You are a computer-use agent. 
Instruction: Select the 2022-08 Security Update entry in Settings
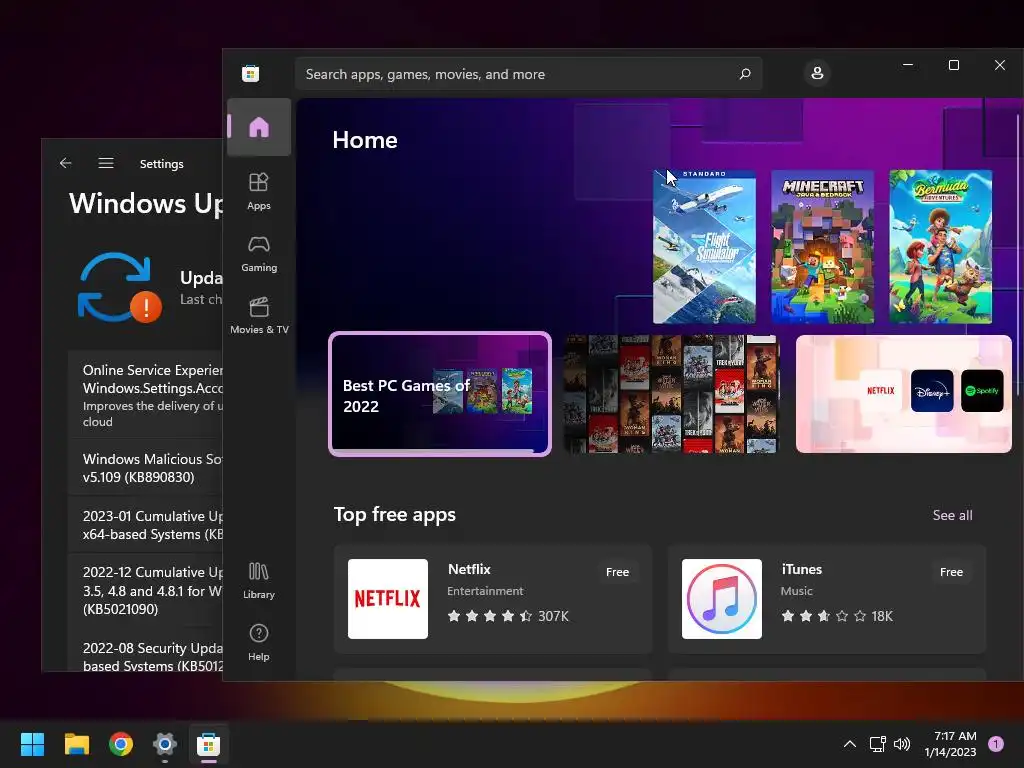coord(145,653)
